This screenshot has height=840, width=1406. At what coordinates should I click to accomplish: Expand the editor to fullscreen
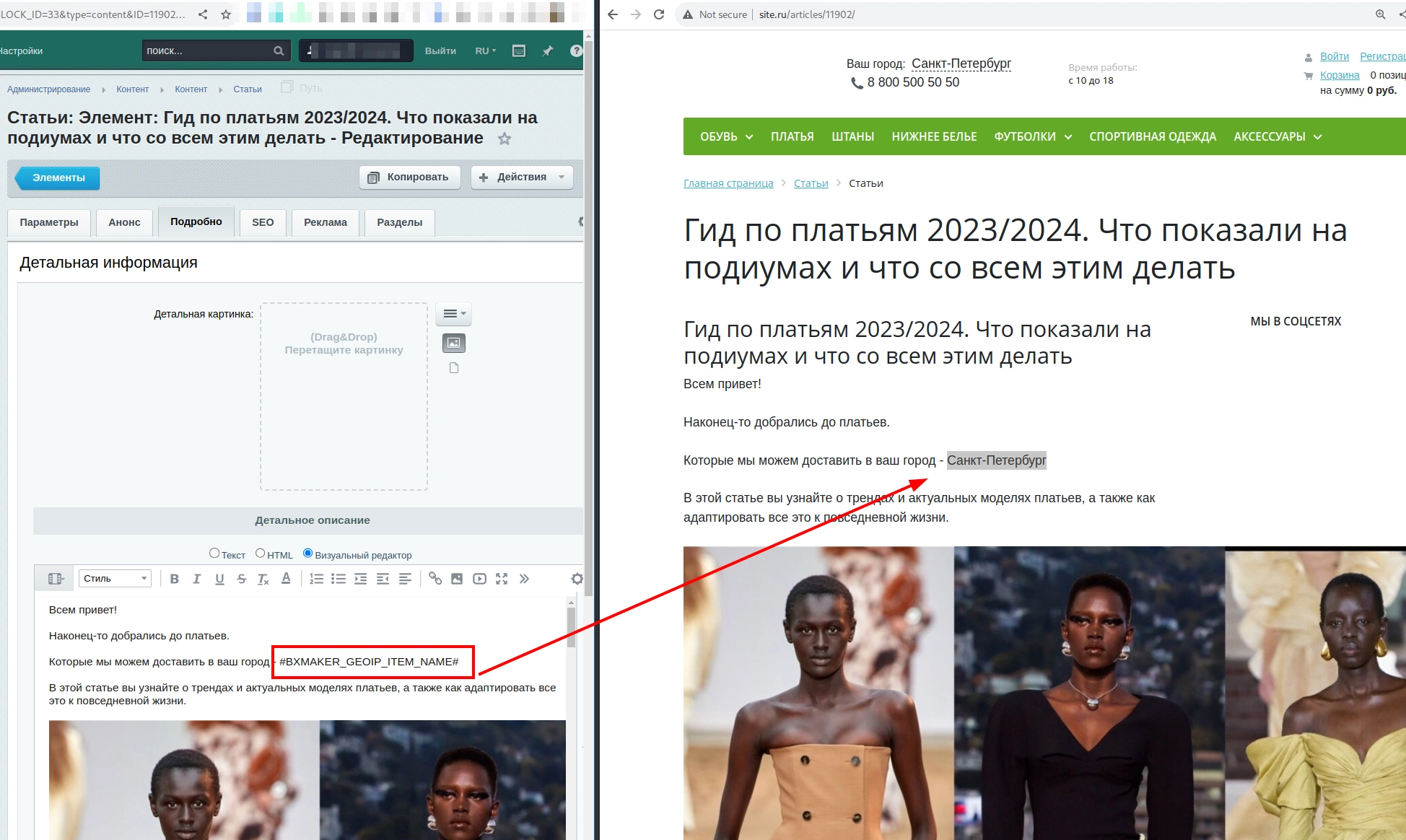pyautogui.click(x=502, y=579)
